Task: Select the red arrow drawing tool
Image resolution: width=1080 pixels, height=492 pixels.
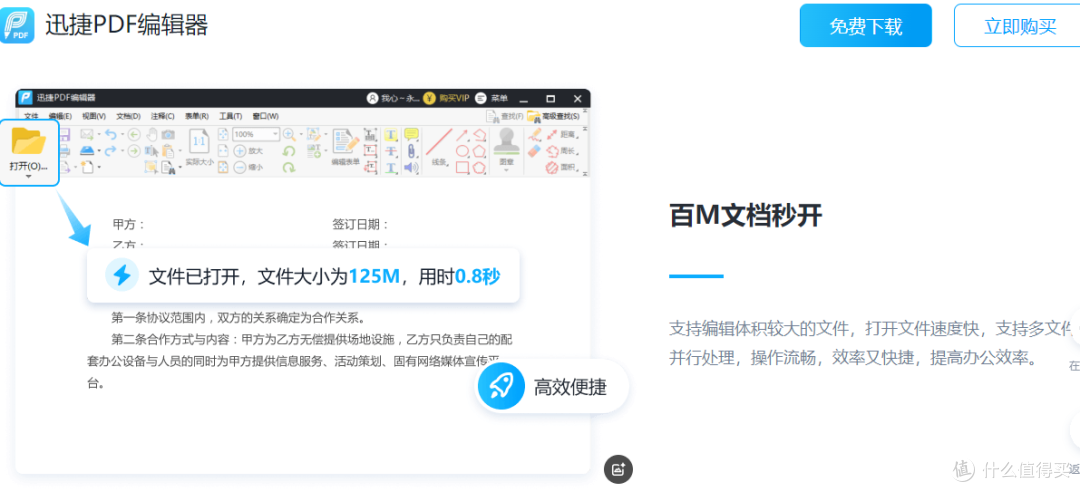Action: click(461, 134)
